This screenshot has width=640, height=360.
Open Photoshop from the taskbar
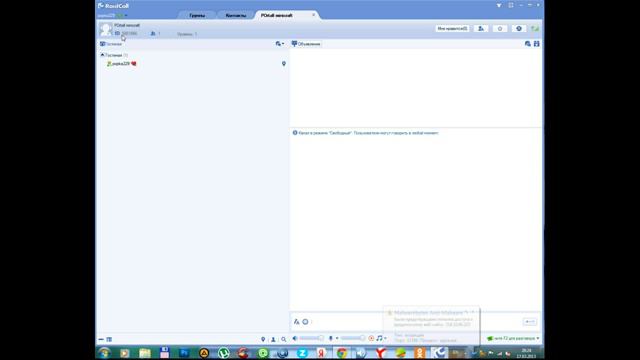(x=184, y=353)
